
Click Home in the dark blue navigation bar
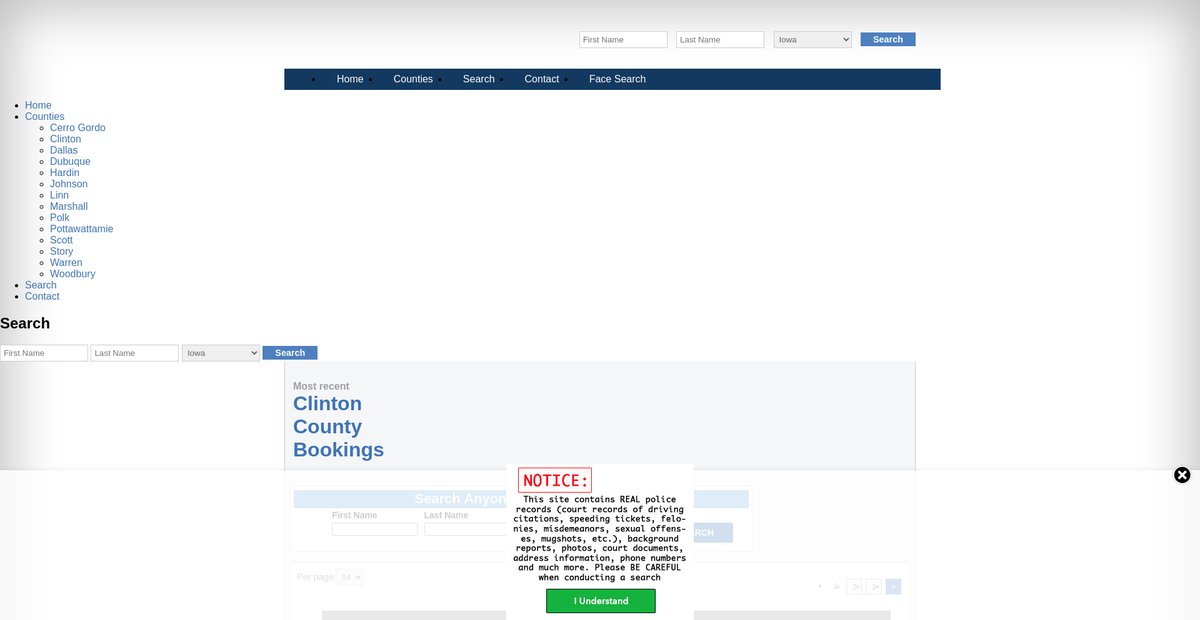(350, 79)
